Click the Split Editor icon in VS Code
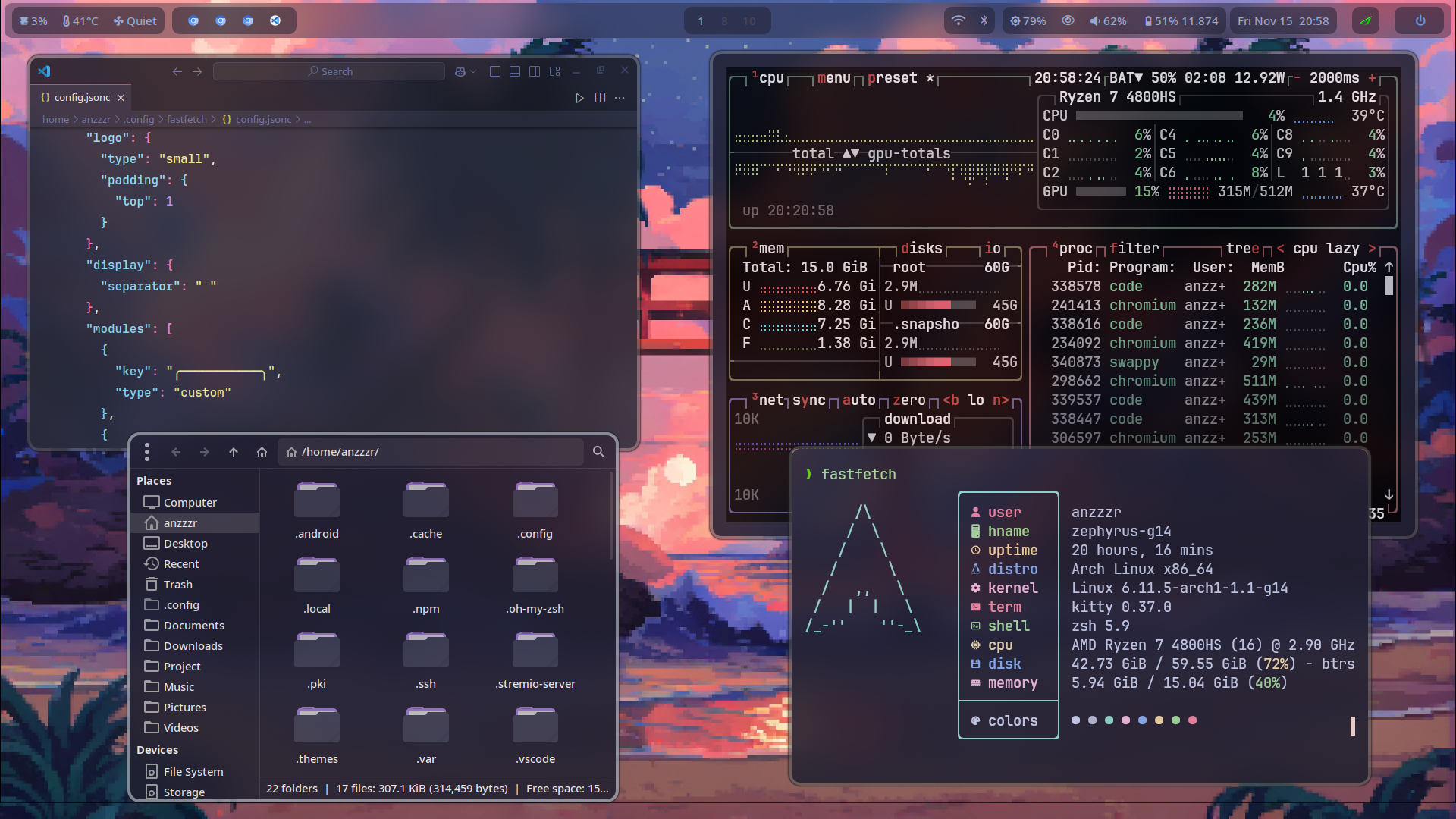This screenshot has width=1456, height=819. [x=600, y=98]
